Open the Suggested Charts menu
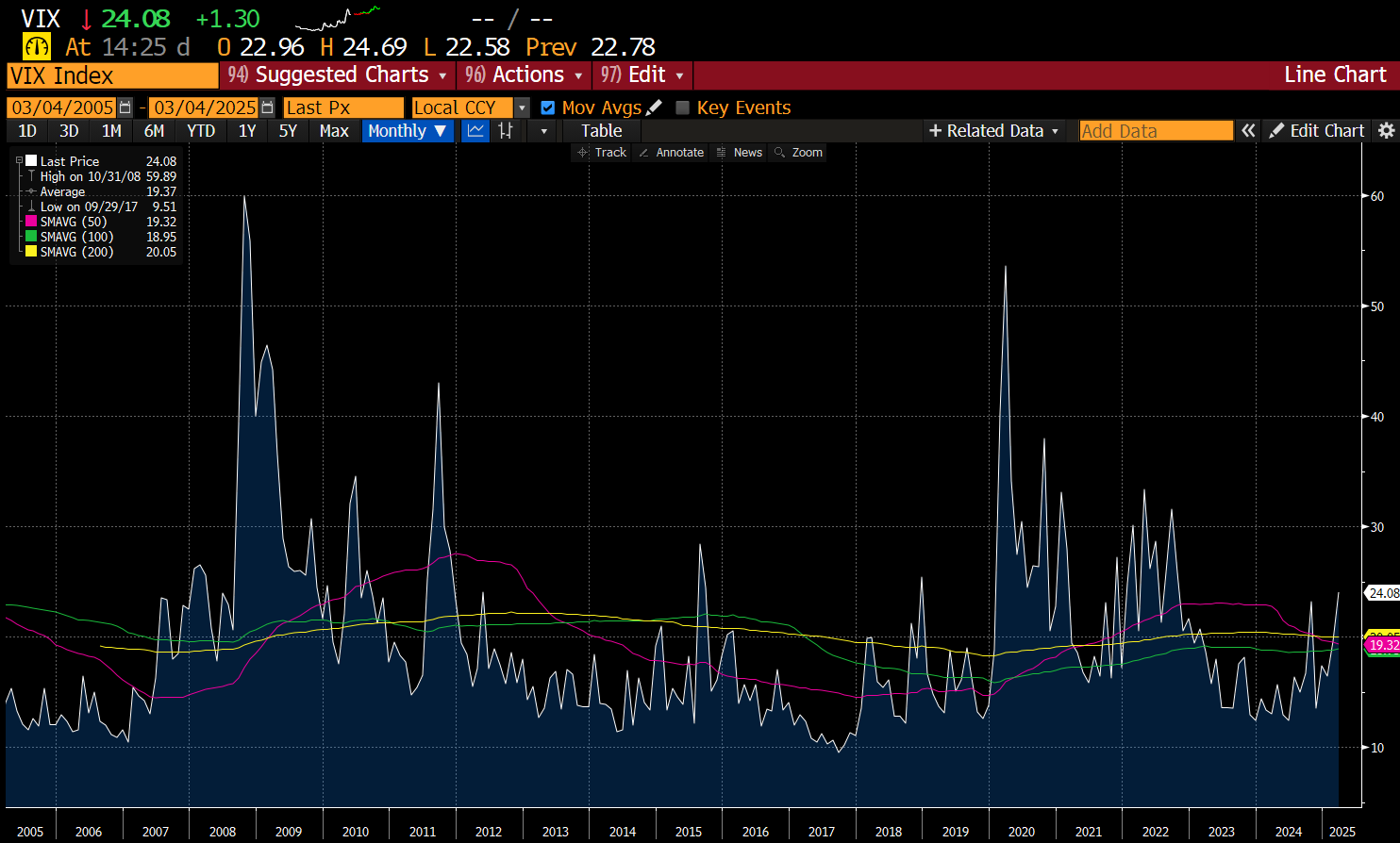Screen dimensions: 1400x843 tap(338, 75)
